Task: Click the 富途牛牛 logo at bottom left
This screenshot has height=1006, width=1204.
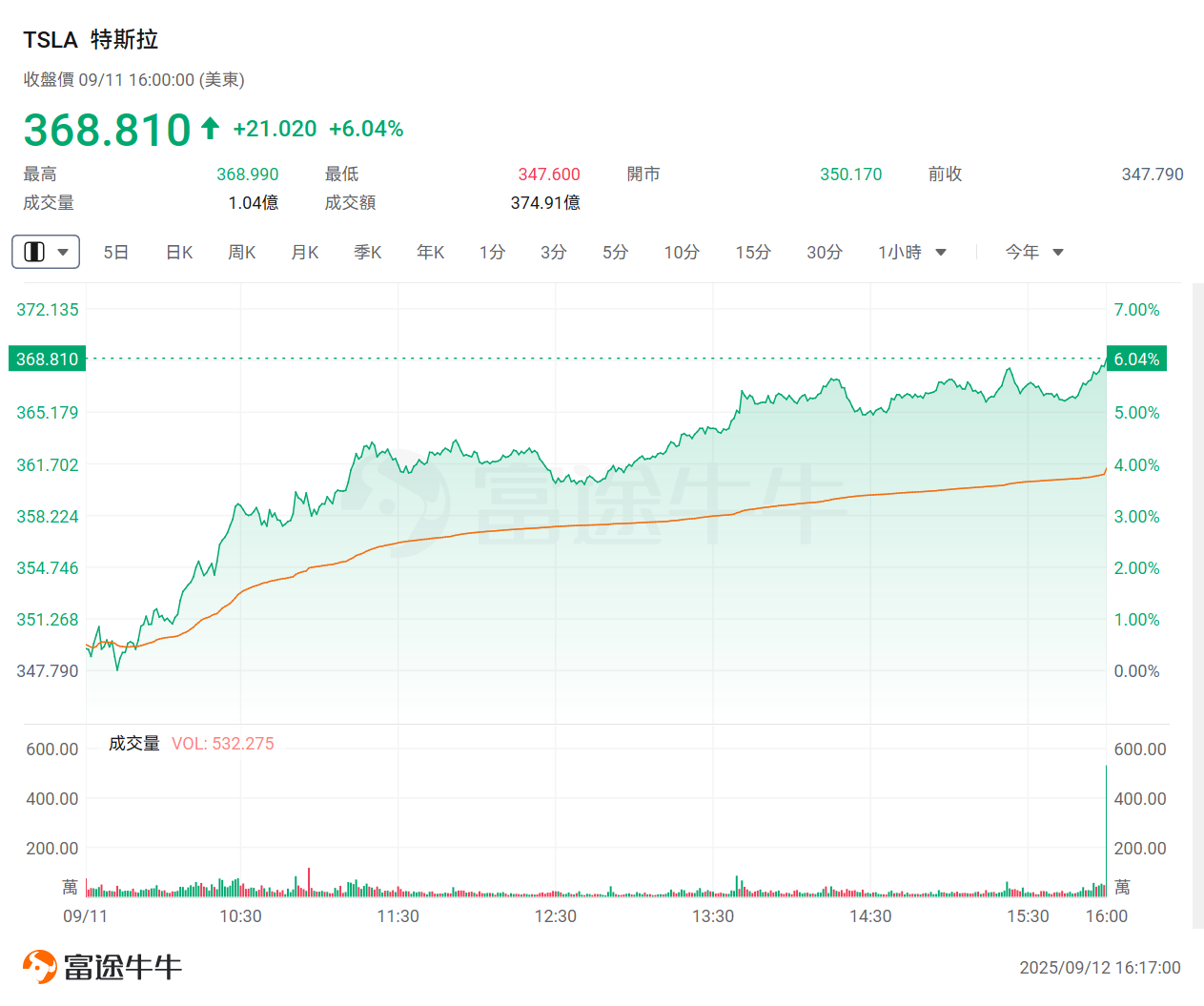Action: point(100,965)
